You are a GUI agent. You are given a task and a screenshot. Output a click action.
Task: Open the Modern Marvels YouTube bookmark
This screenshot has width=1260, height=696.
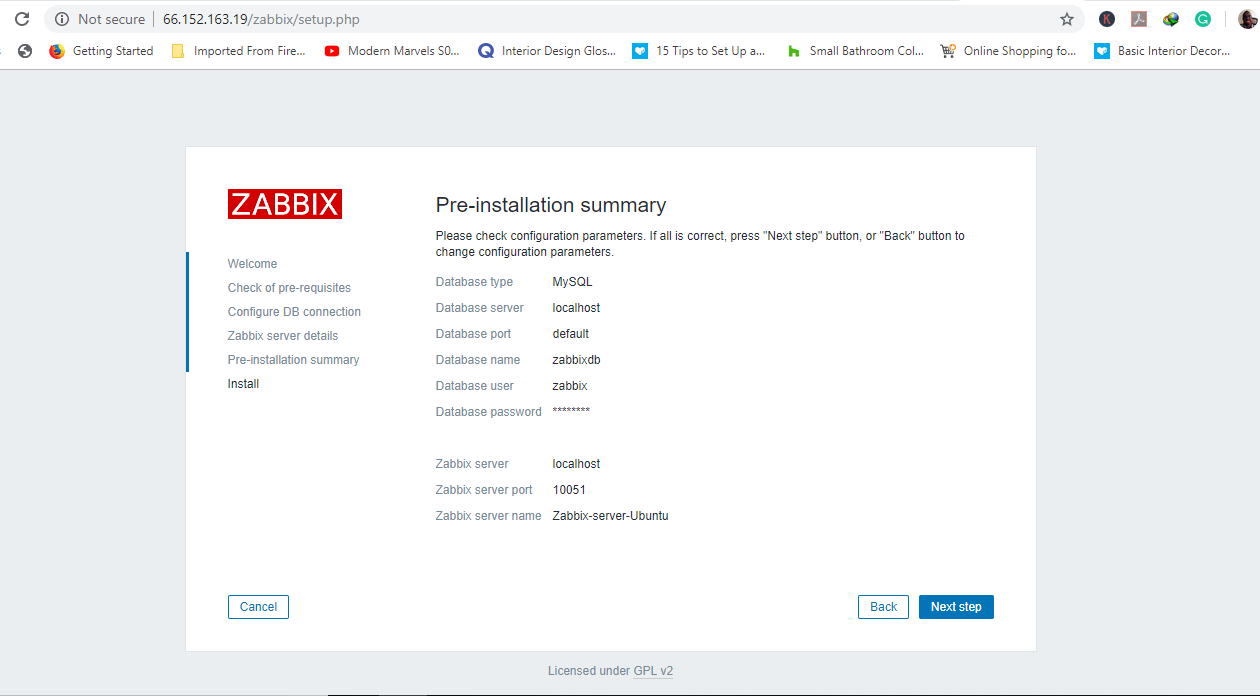[x=392, y=51]
